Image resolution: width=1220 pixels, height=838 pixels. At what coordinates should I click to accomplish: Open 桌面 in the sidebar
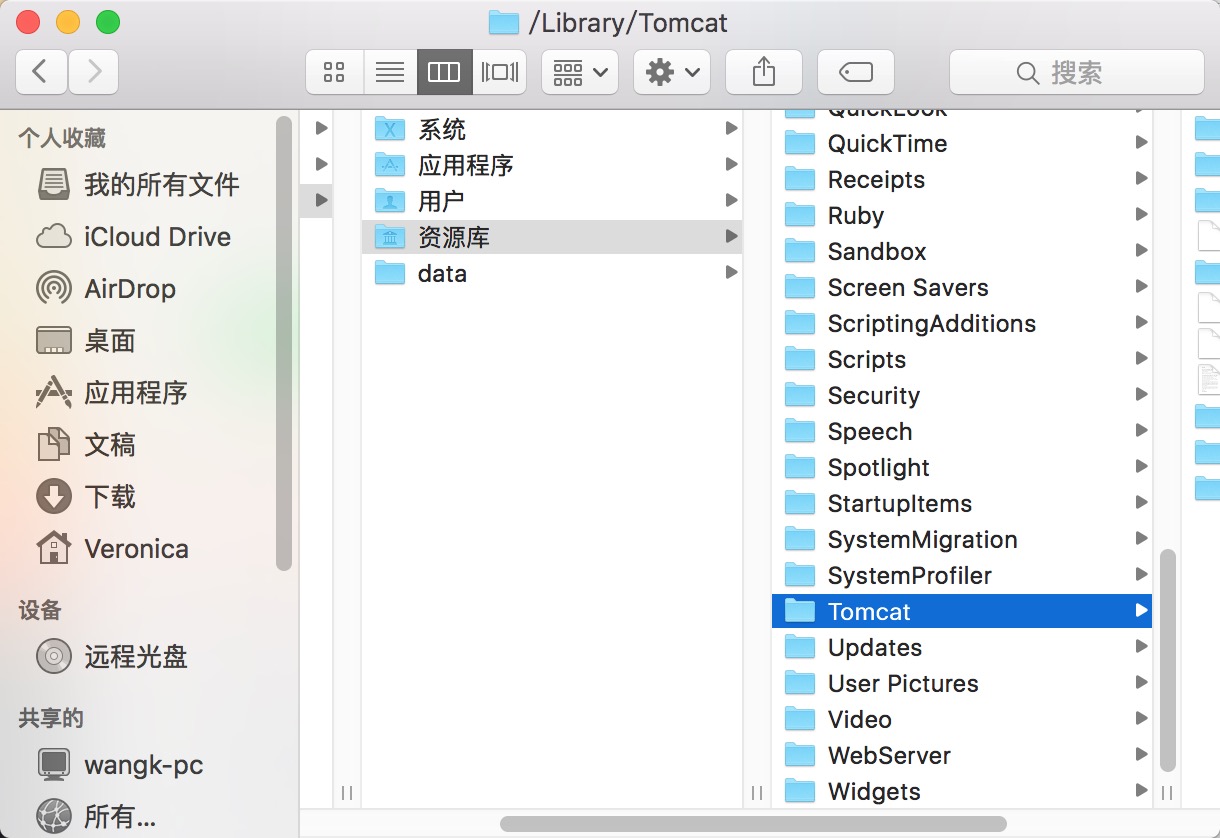click(86, 341)
